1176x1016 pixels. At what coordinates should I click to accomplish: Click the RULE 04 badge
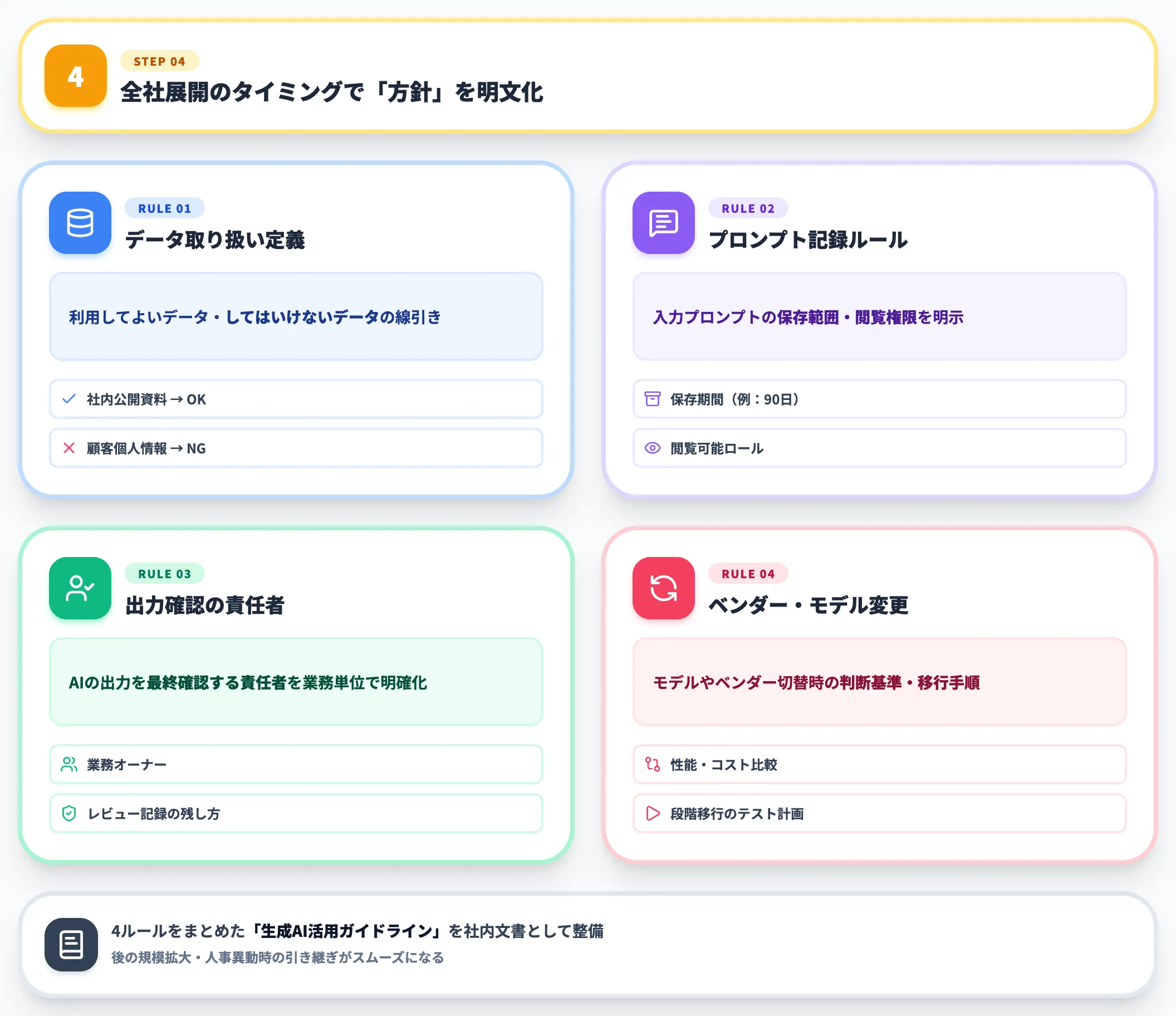pos(748,574)
